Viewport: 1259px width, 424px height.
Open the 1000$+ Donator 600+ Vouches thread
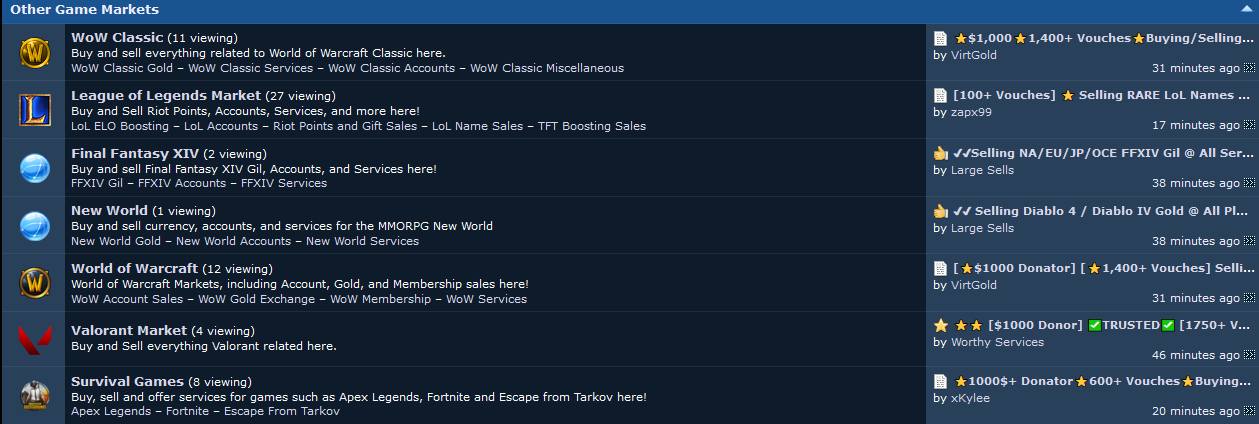pos(1104,381)
